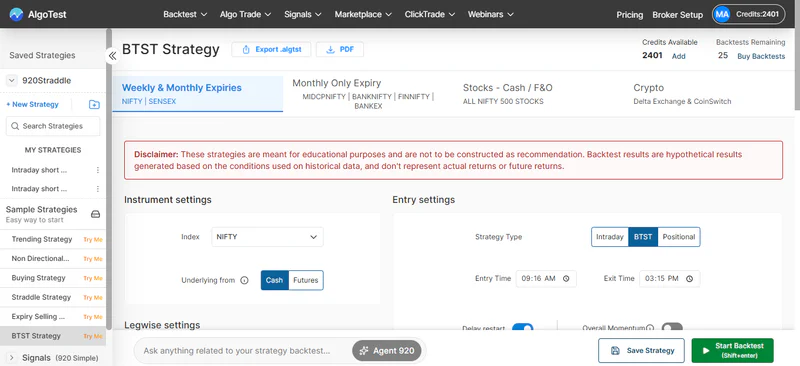This screenshot has width=800, height=366.
Task: Click Save Strategy button
Action: tap(641, 351)
